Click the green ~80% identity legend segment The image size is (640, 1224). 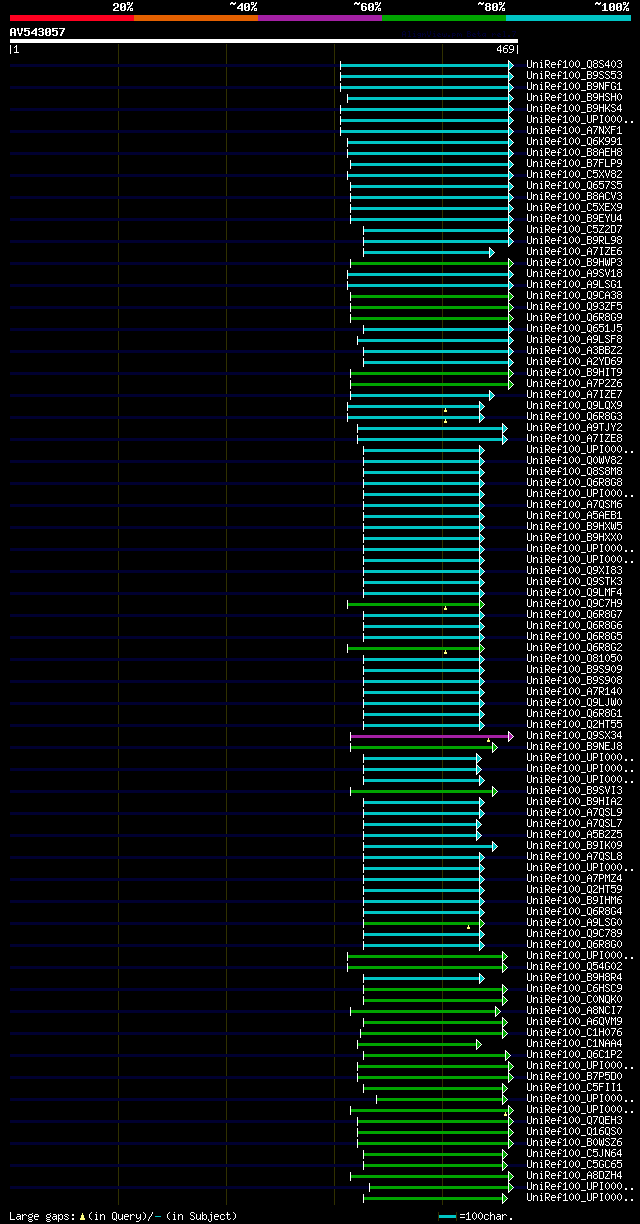click(444, 18)
